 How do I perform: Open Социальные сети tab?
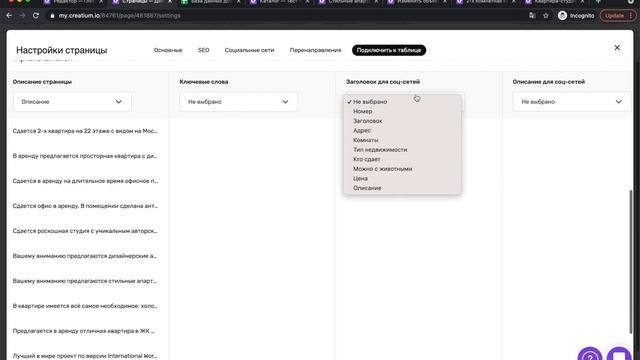tap(249, 50)
